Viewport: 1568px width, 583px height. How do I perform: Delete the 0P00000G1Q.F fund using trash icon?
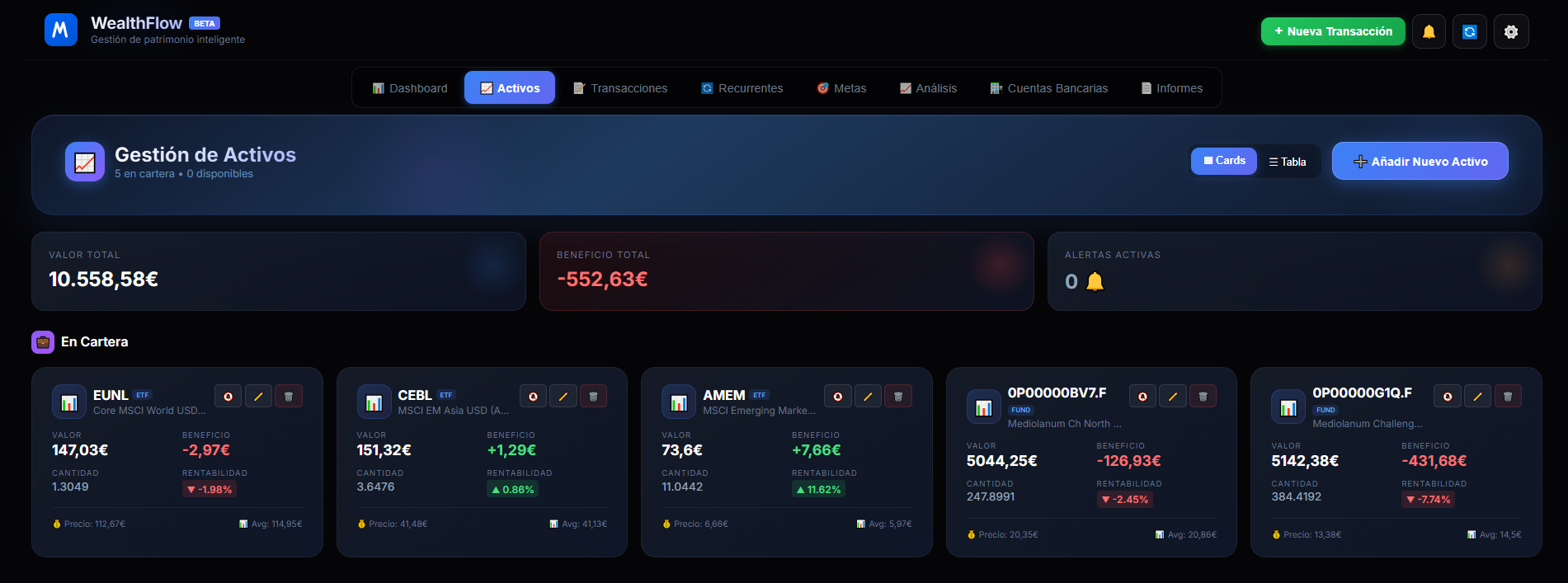coord(1508,397)
